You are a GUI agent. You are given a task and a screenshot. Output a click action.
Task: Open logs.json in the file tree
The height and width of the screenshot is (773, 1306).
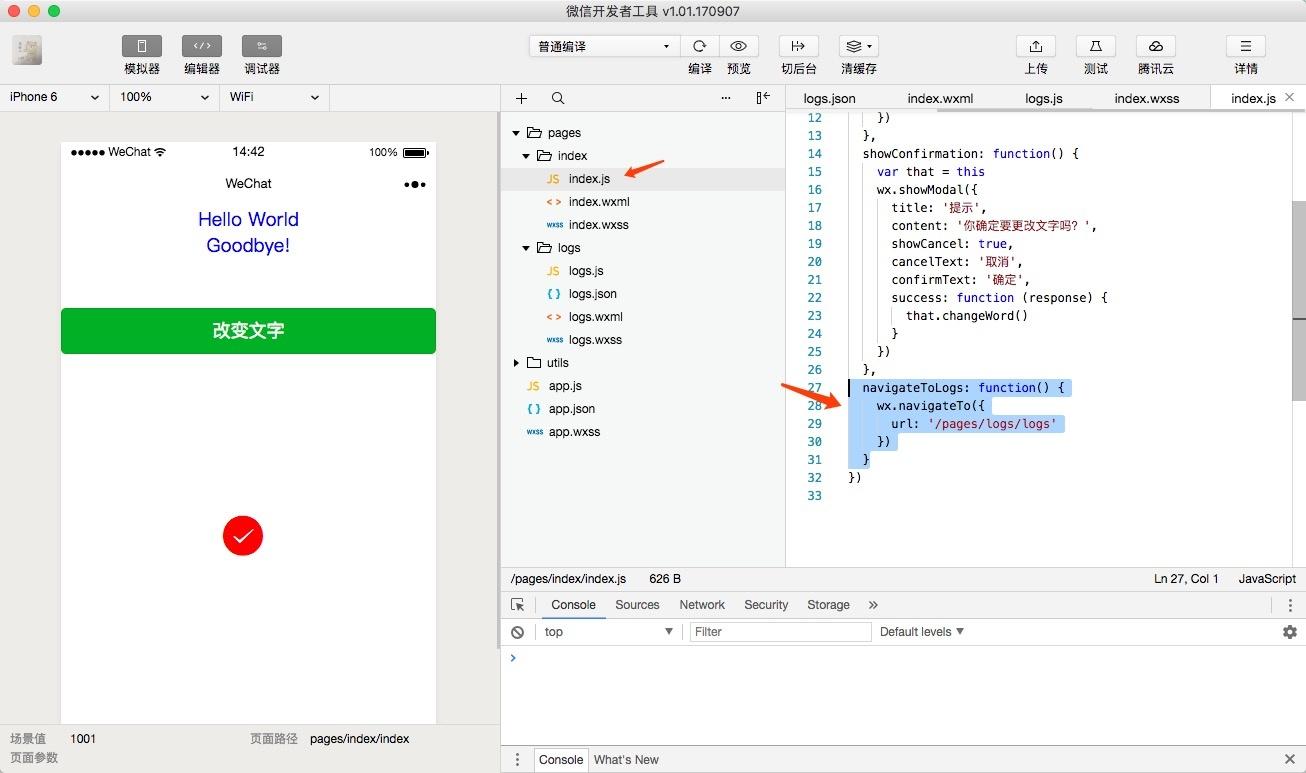click(592, 294)
